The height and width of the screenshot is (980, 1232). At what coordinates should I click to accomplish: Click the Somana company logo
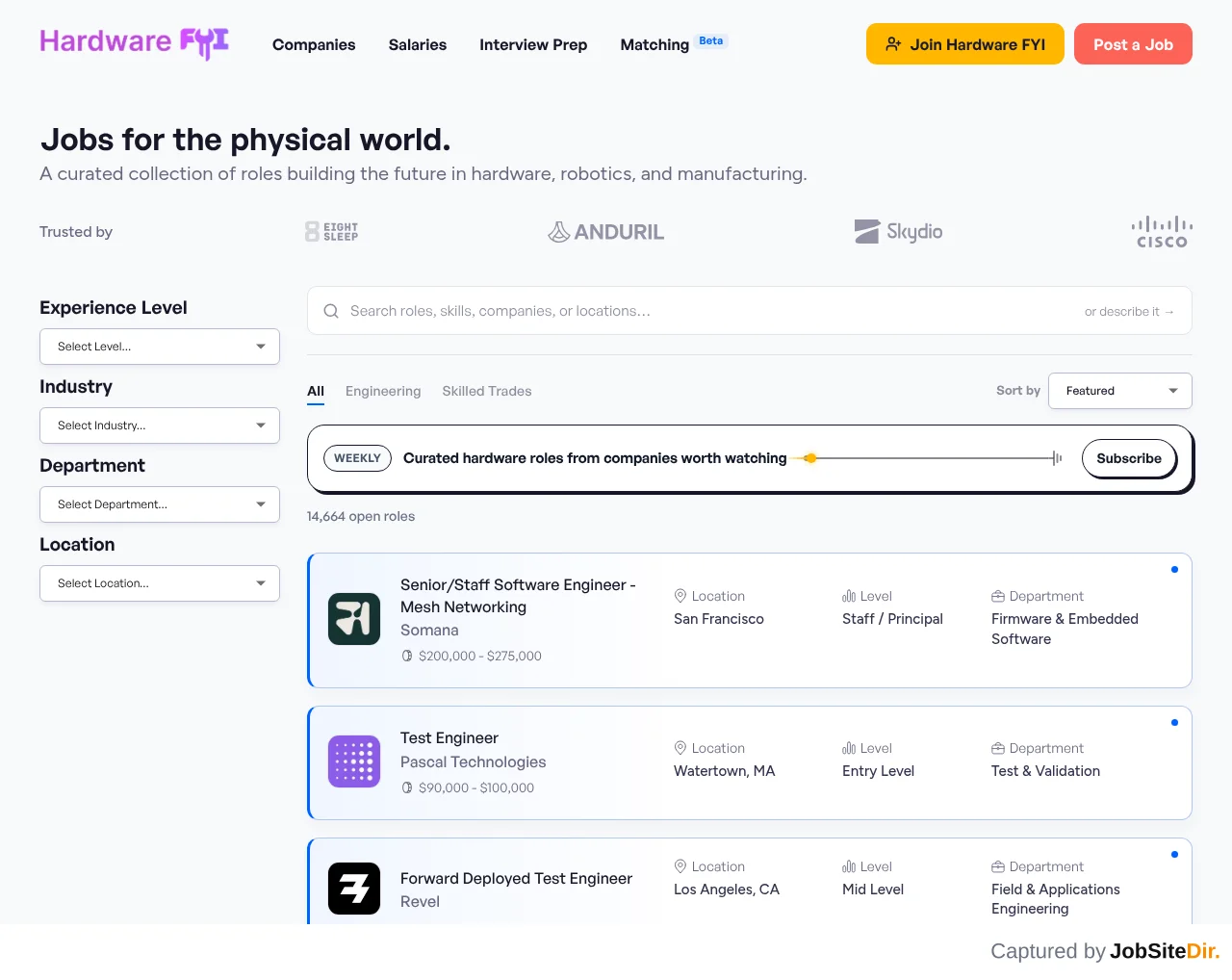(354, 619)
